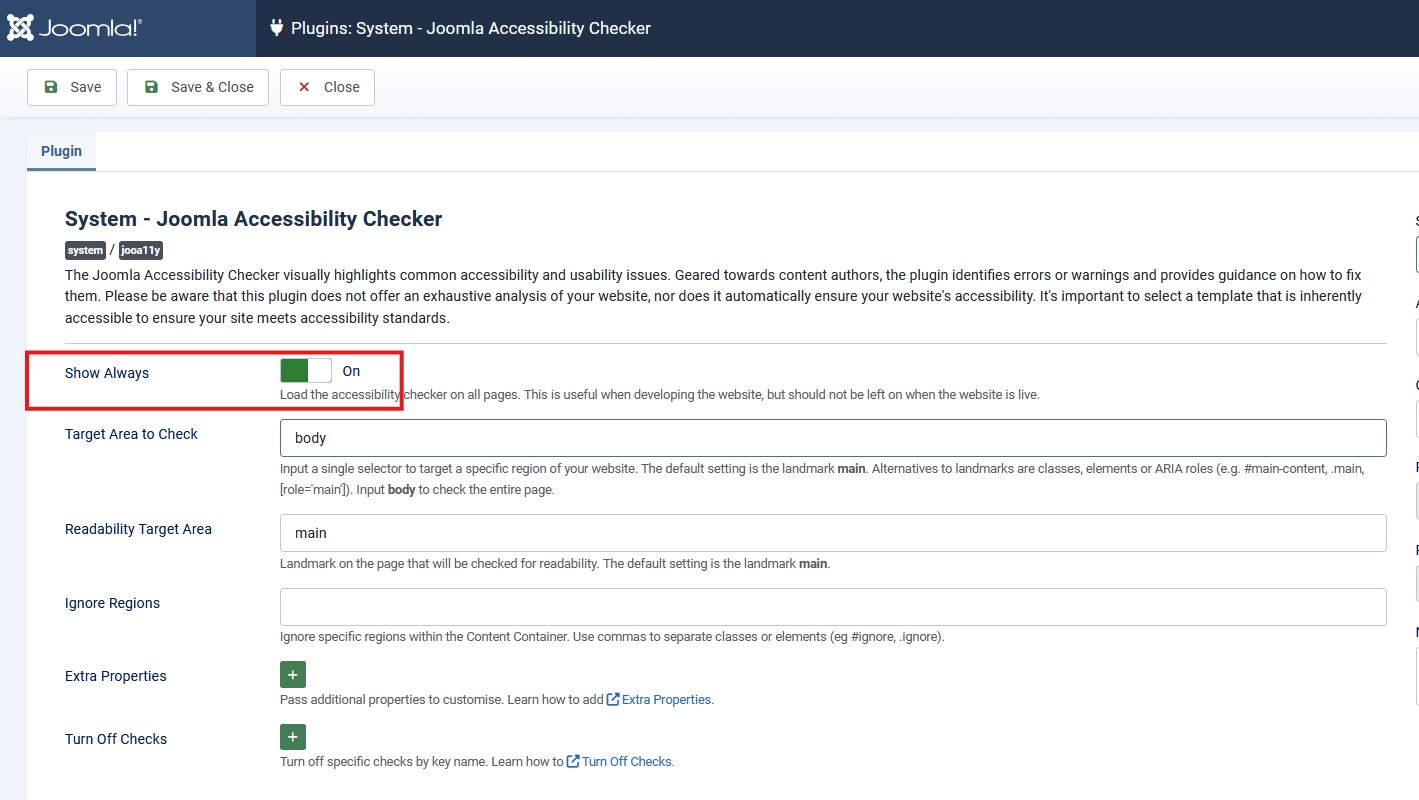Click into the Readability Target Area field
Image resolution: width=1419 pixels, height=800 pixels.
833,533
